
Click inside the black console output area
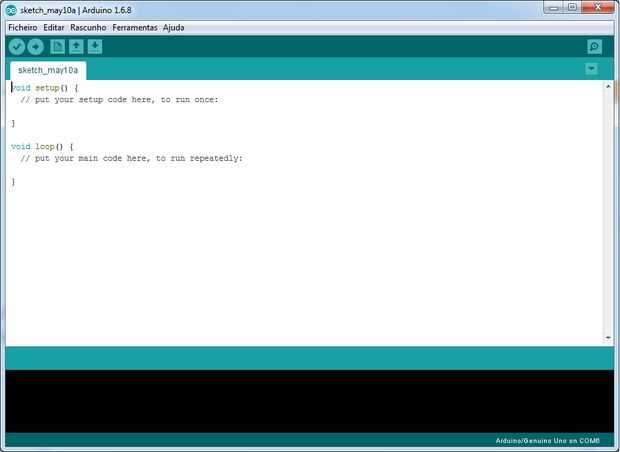click(x=310, y=401)
